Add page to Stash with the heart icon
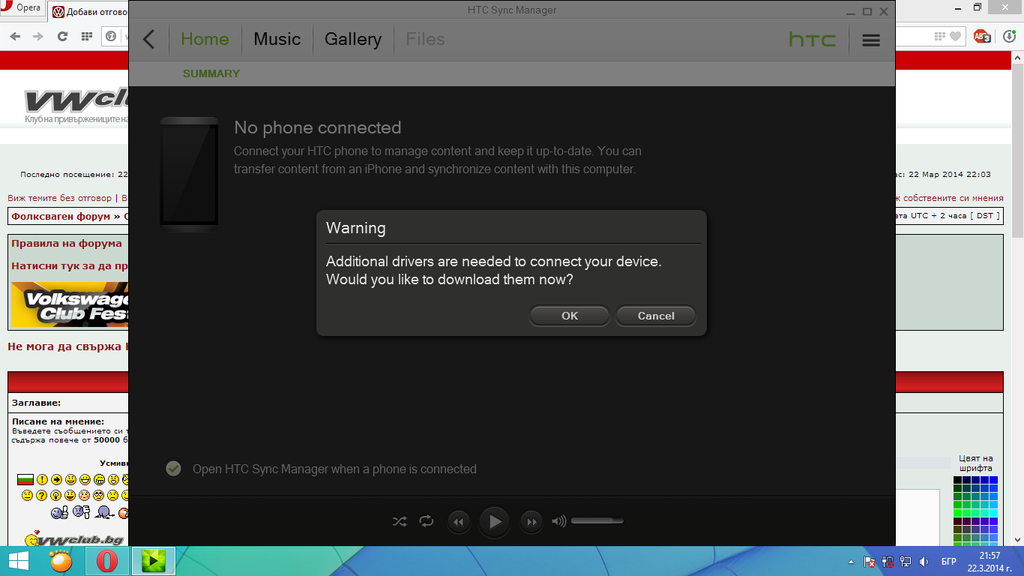Image resolution: width=1024 pixels, height=576 pixels. click(x=955, y=37)
